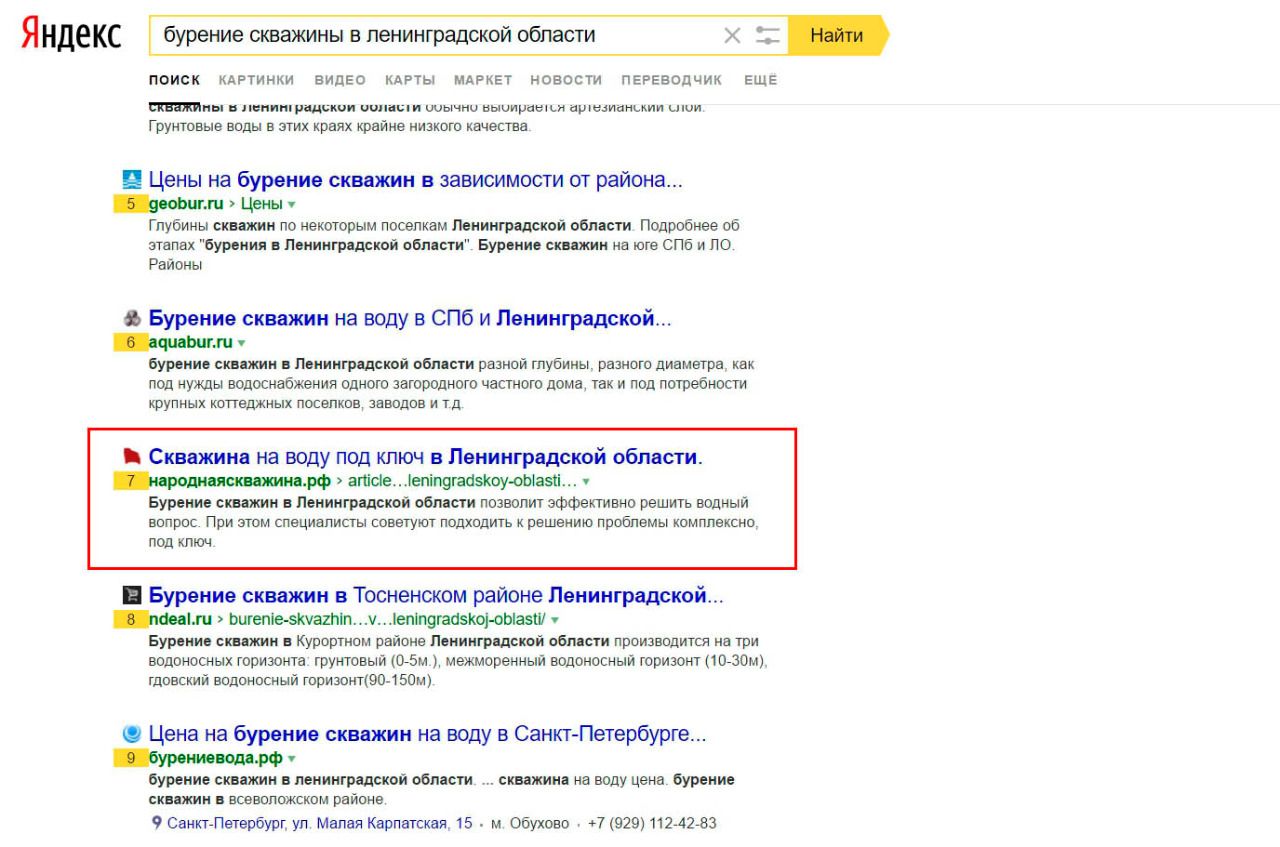Expand the aquabur.ru result dropdown arrow
1280x847 pixels.
click(241, 344)
